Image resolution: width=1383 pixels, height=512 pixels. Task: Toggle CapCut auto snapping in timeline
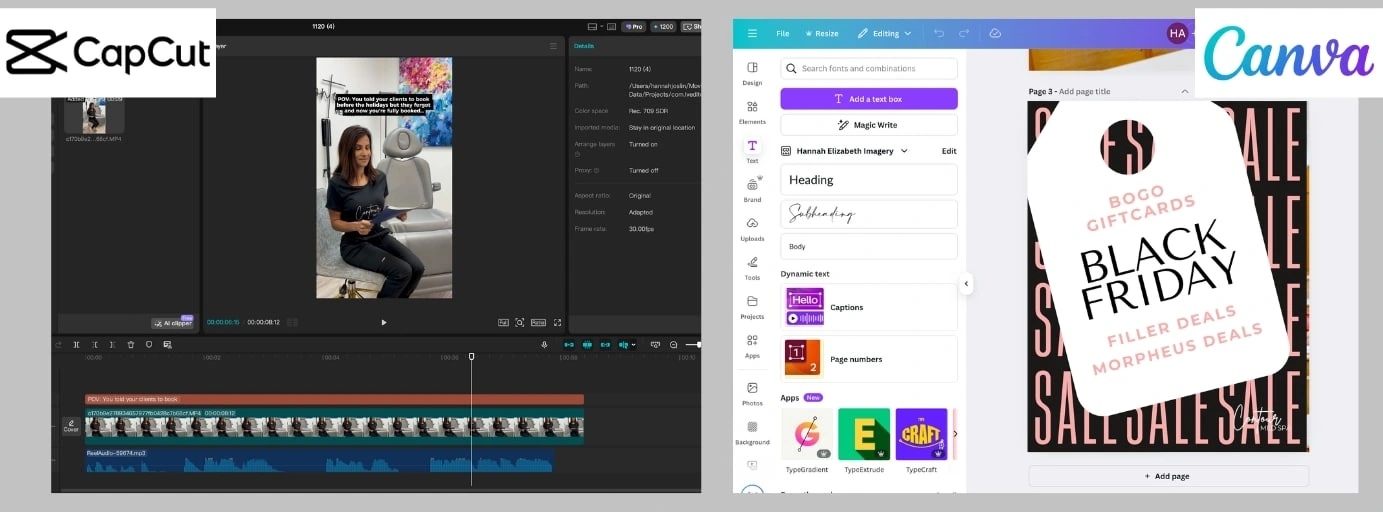587,344
